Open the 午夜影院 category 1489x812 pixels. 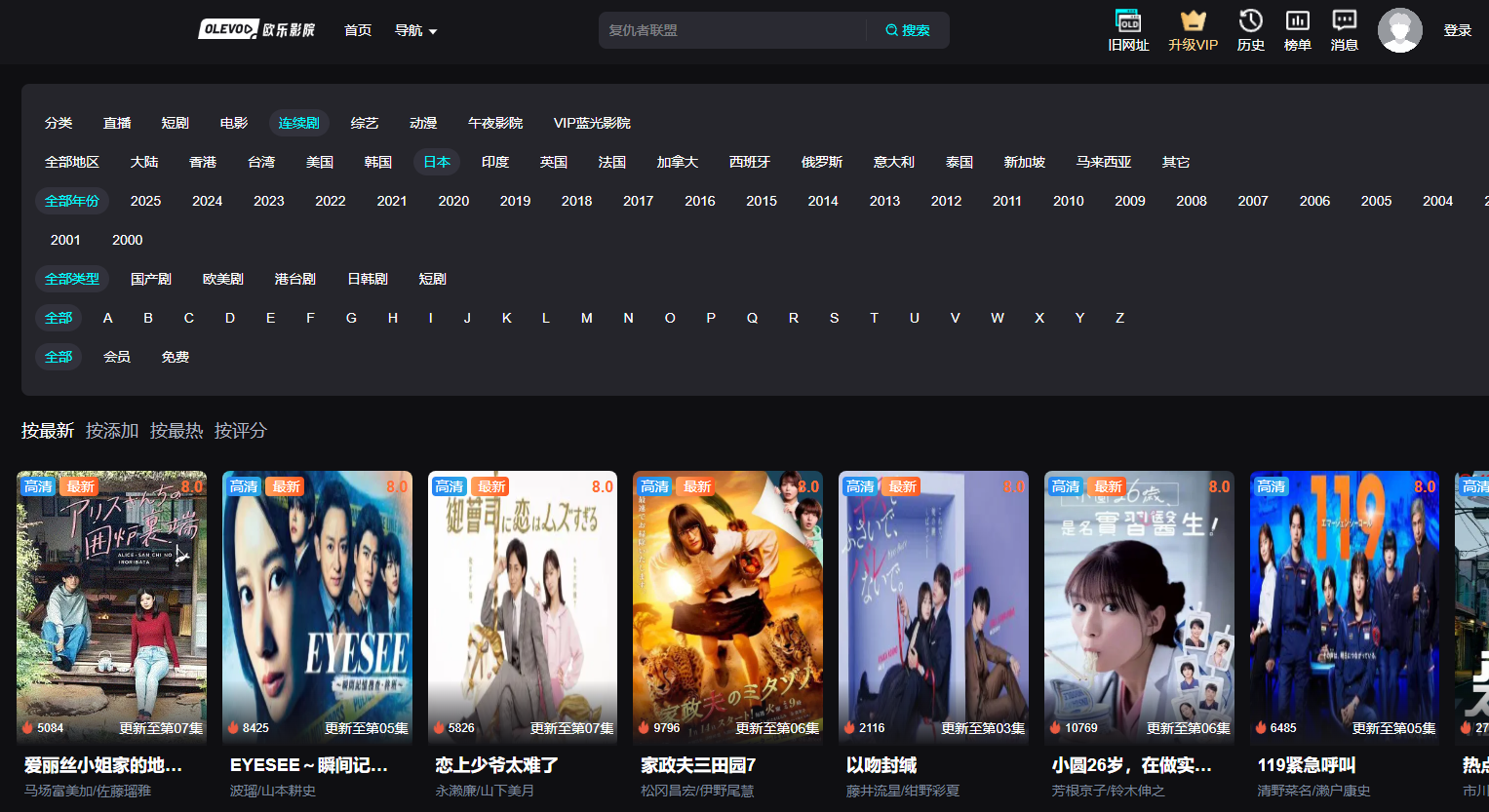click(x=495, y=123)
